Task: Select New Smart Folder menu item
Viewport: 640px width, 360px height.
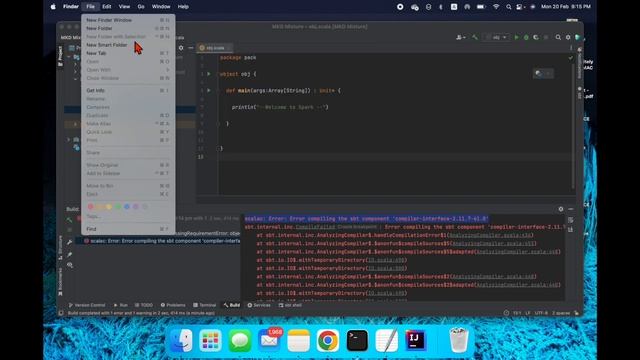Action: [x=128, y=45]
